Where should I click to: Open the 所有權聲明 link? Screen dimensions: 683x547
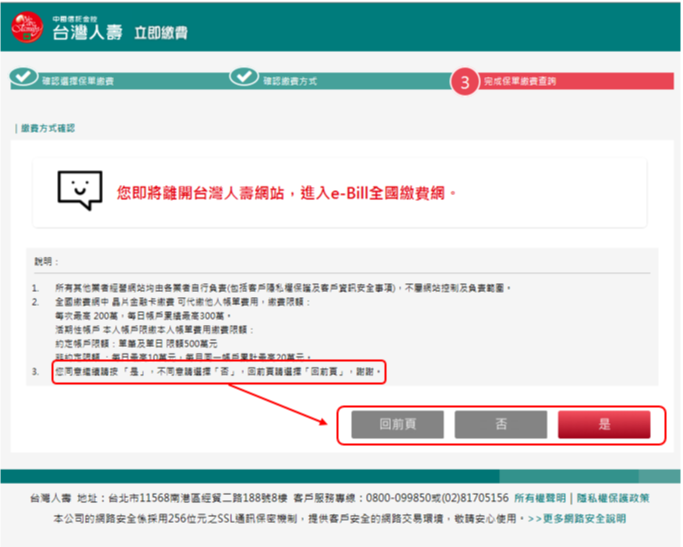point(540,498)
